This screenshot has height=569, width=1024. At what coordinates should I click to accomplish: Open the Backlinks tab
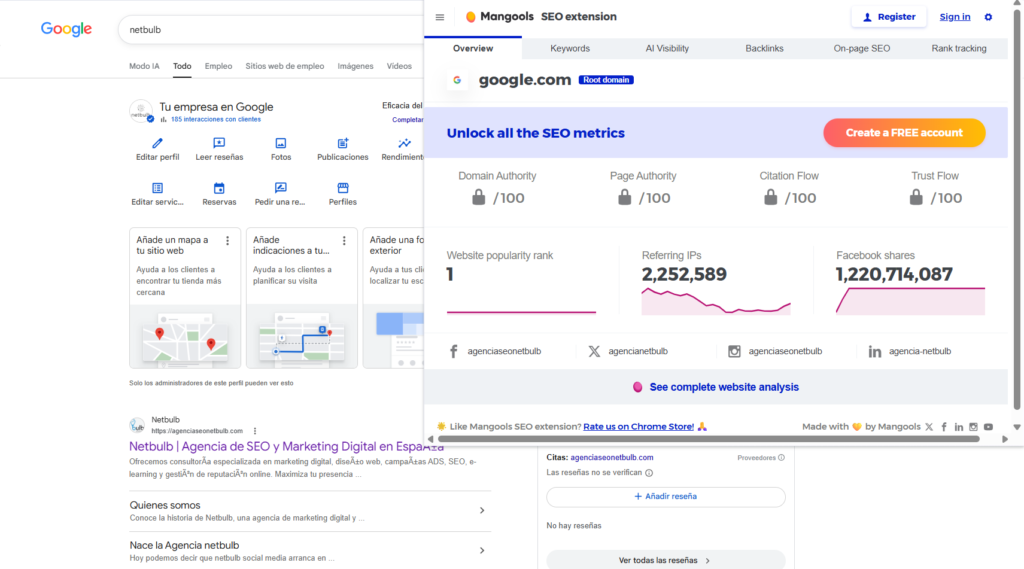click(x=764, y=48)
